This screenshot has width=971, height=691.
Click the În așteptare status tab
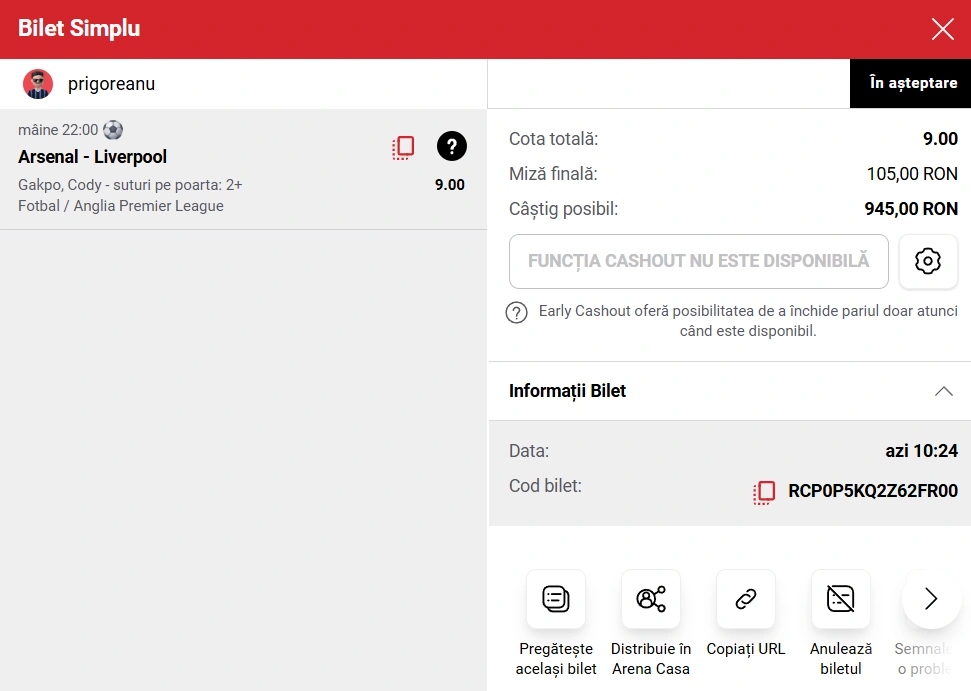pyautogui.click(x=910, y=84)
